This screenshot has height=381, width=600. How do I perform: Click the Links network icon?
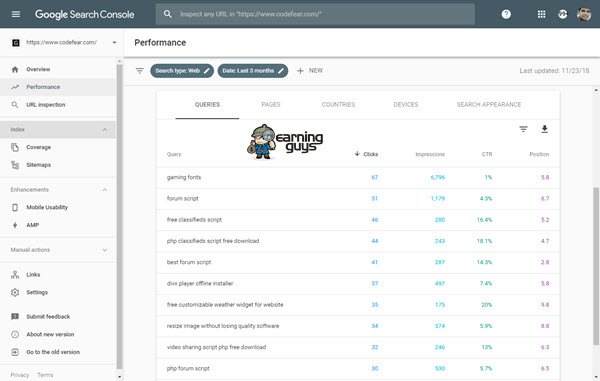[x=15, y=275]
